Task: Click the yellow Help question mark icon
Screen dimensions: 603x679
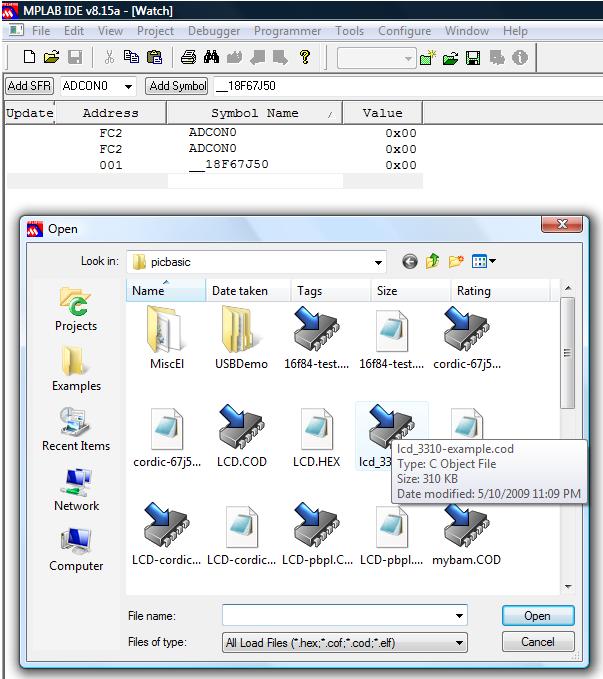Action: point(305,57)
